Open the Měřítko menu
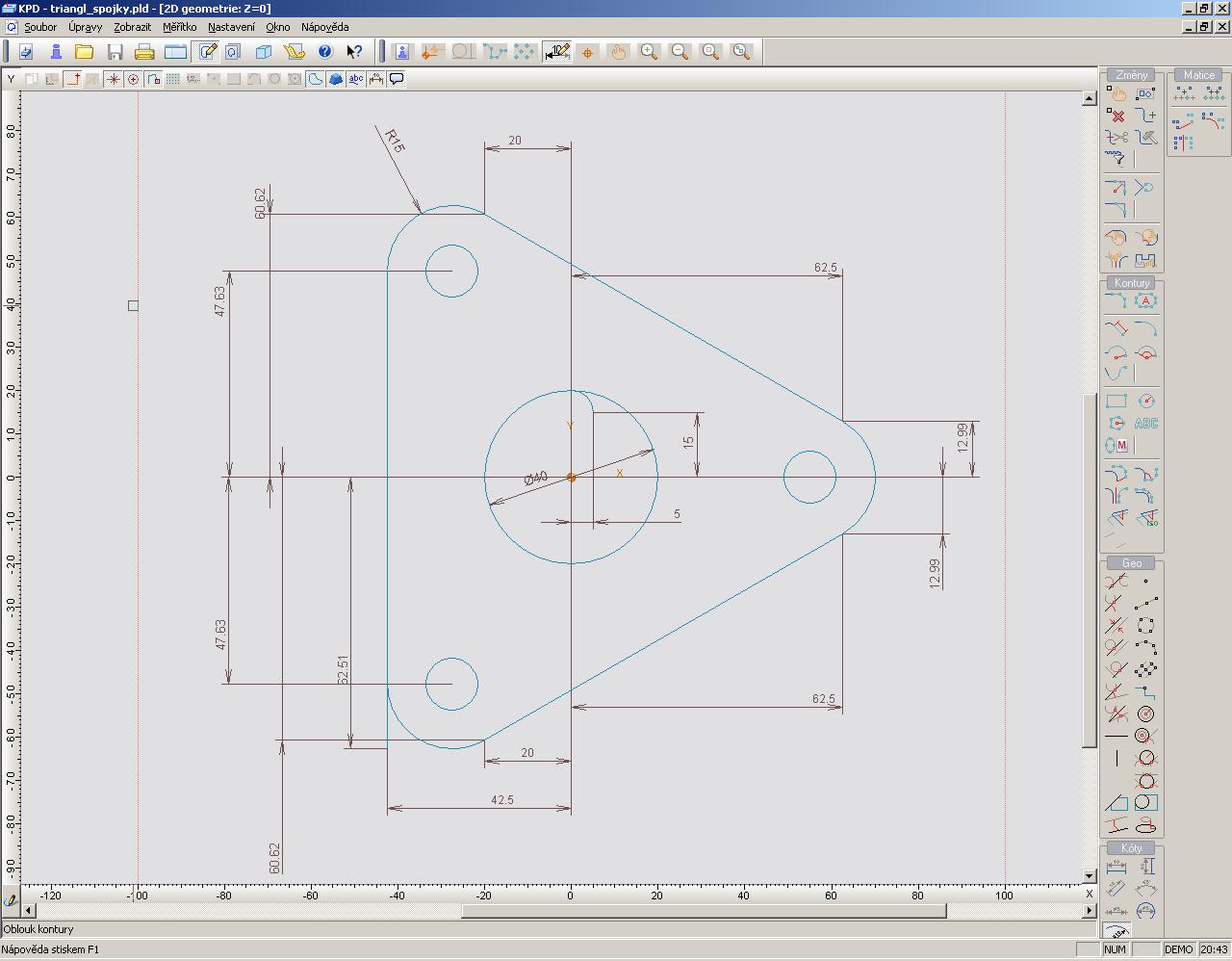Viewport: 1232px width, 961px height. (179, 27)
